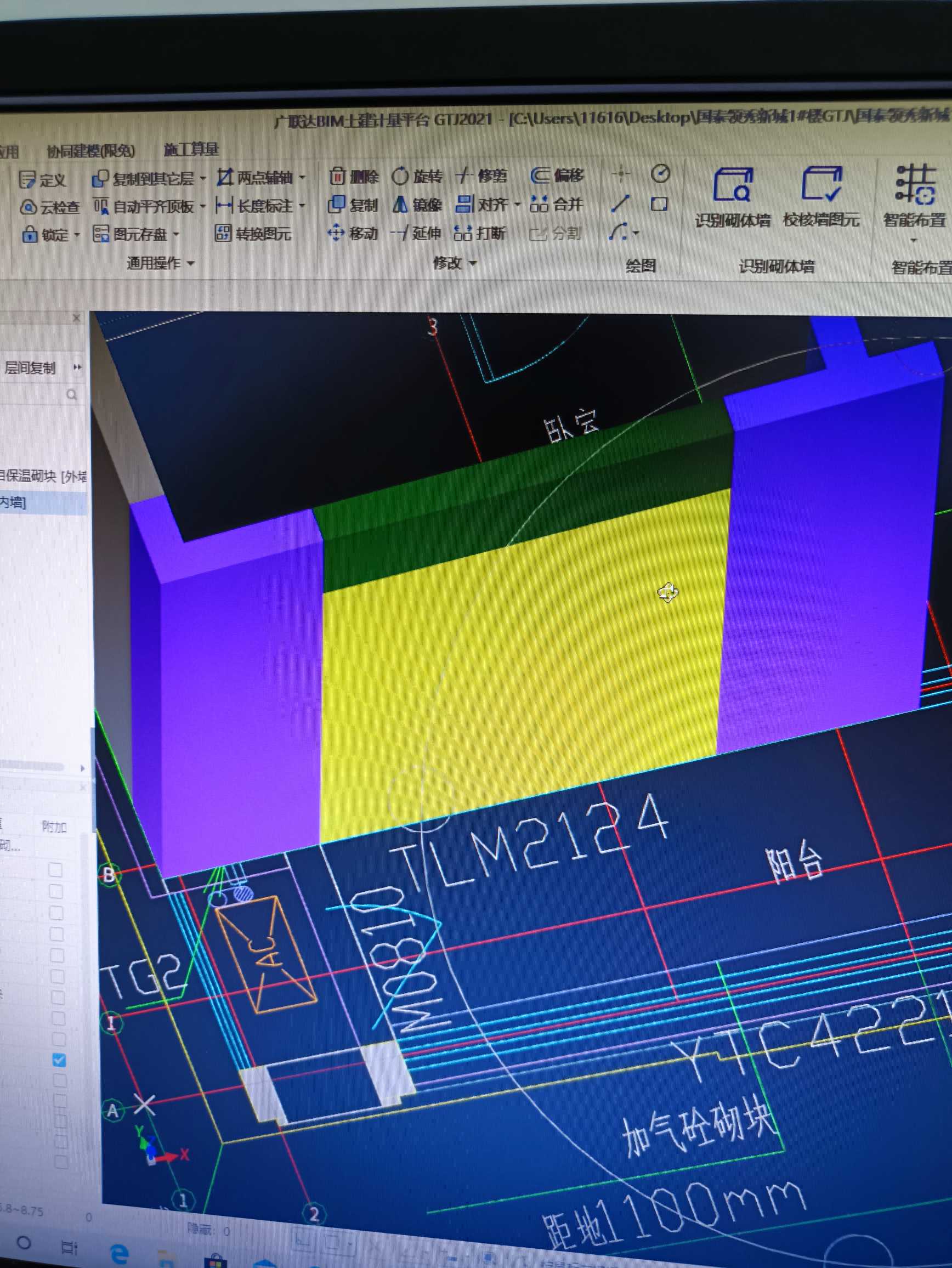
Task: Choose the arc draw tool in 绘图
Action: pyautogui.click(x=618, y=232)
